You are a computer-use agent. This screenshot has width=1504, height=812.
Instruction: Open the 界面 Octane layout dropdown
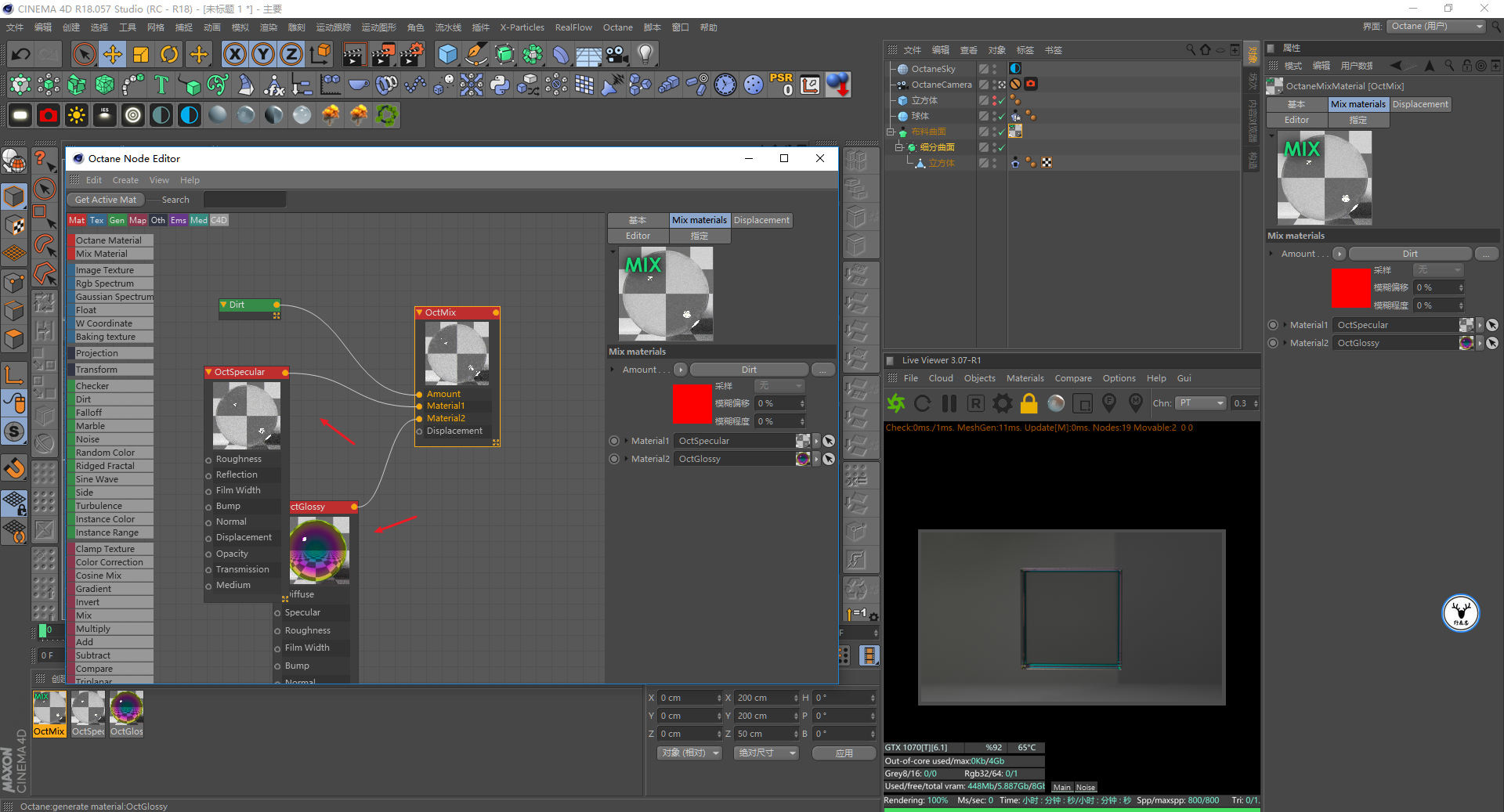tap(1437, 27)
